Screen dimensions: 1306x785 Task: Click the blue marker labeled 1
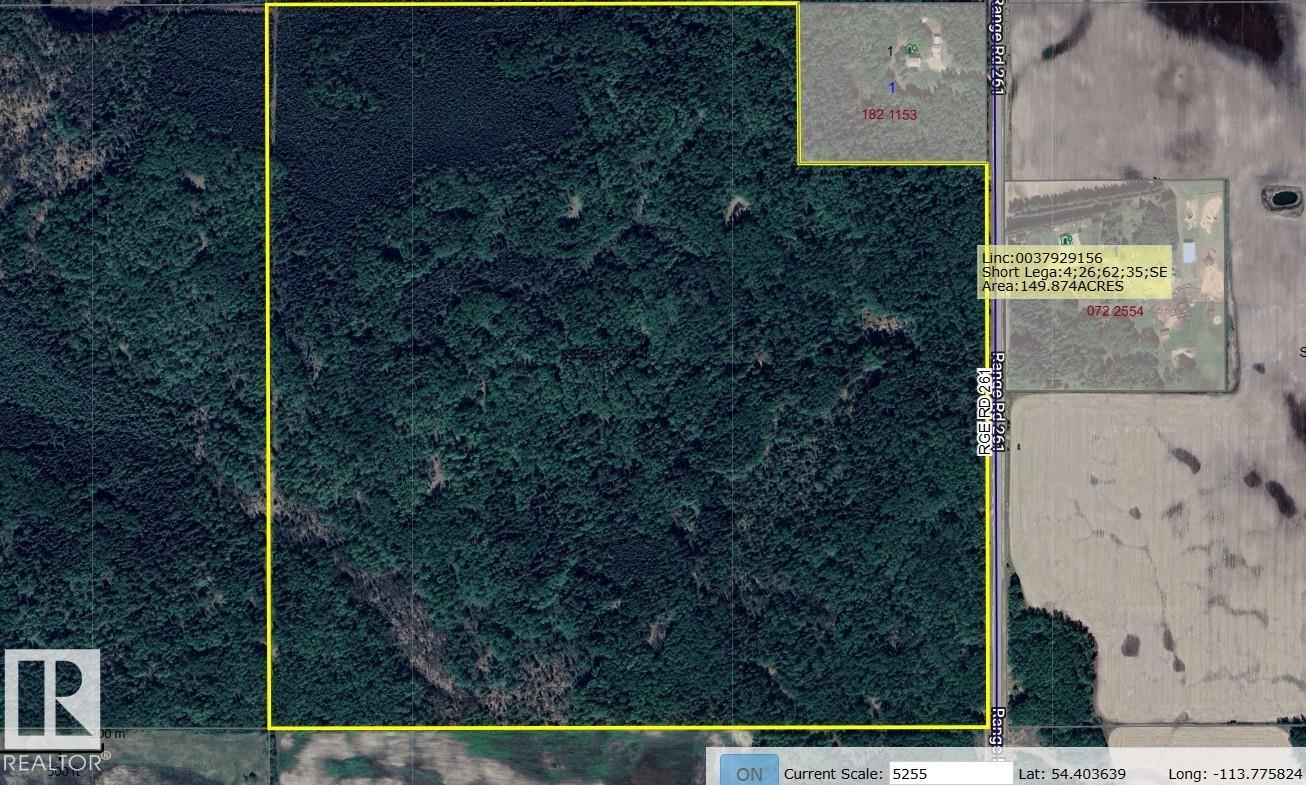[892, 87]
